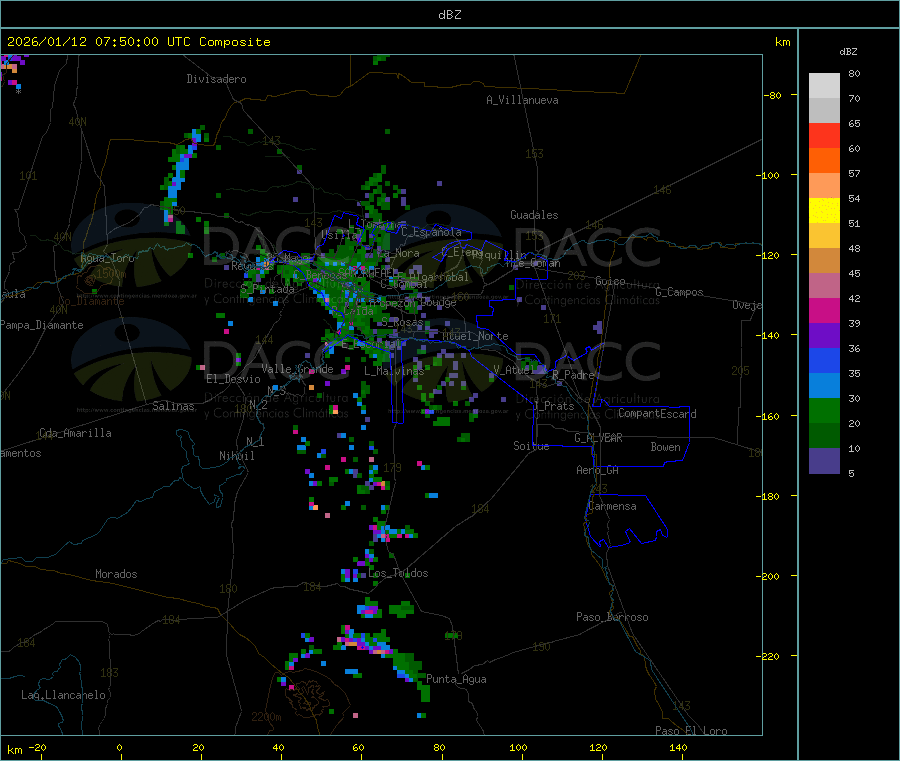
Task: Select the purple 39 dBZ legend swatch
Action: pyautogui.click(x=824, y=336)
